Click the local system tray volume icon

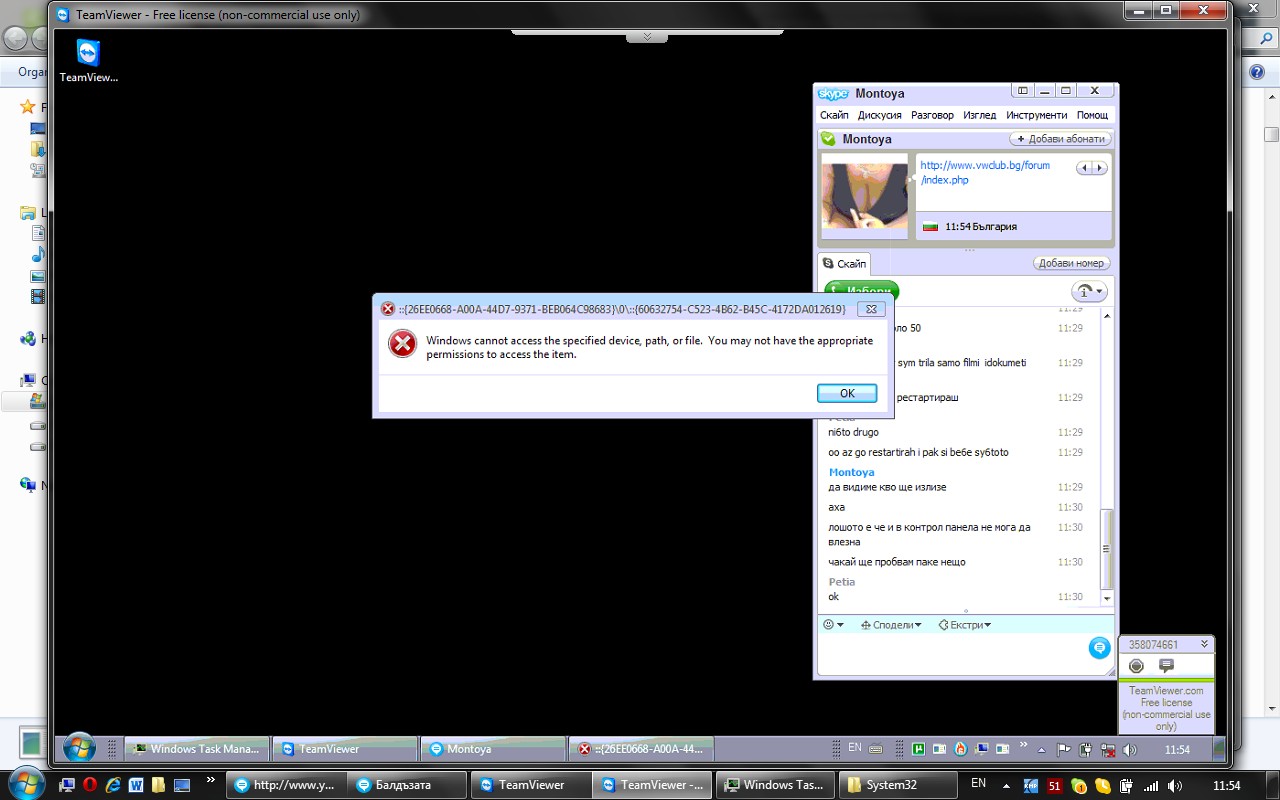click(1175, 786)
